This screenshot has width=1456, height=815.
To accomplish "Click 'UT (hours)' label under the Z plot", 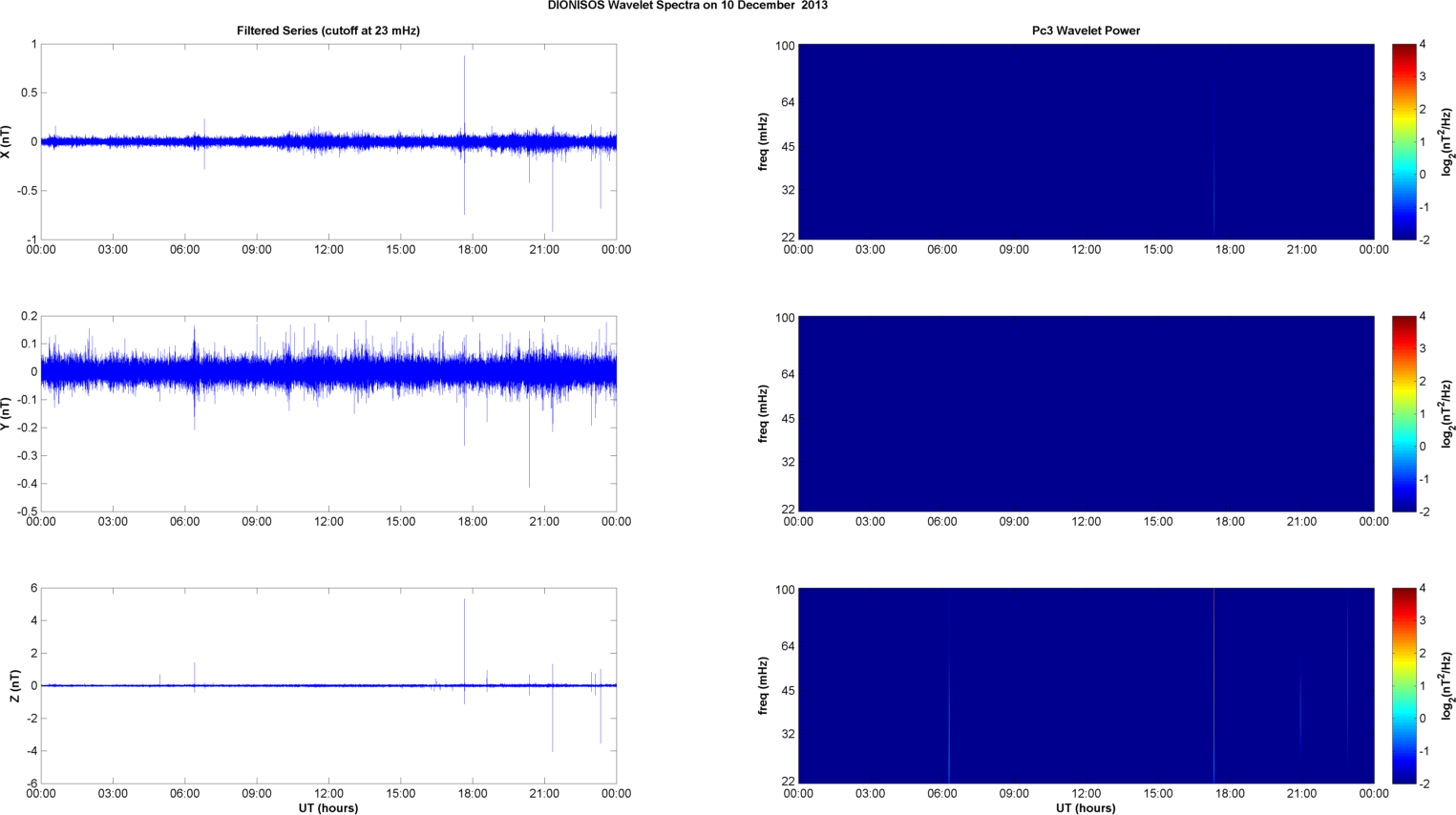I will coord(328,808).
